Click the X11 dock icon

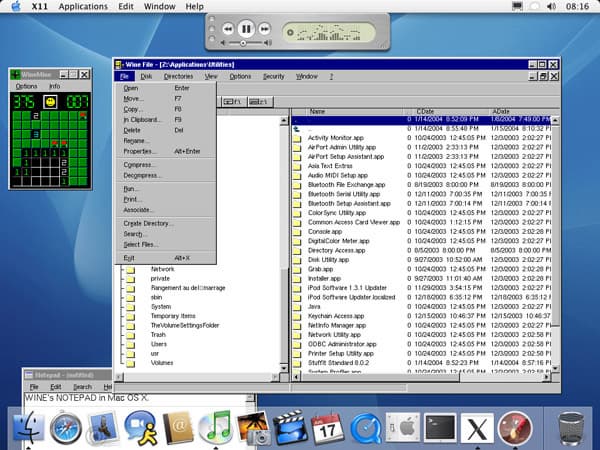[477, 429]
